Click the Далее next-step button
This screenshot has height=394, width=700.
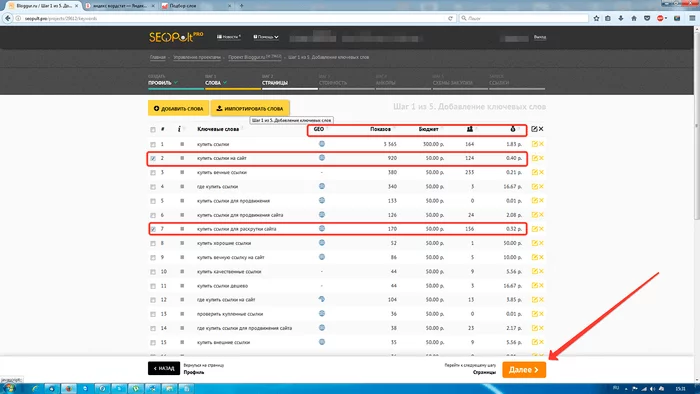524,369
